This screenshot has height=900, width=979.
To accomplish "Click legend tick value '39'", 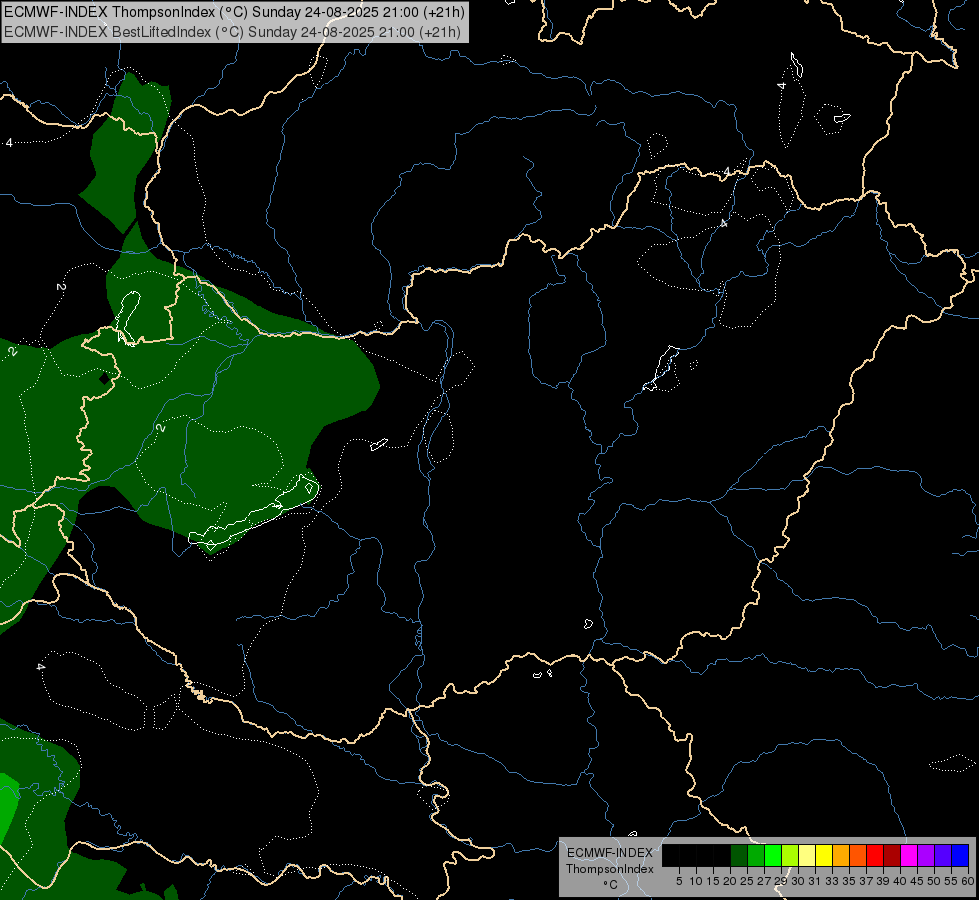I will (883, 881).
